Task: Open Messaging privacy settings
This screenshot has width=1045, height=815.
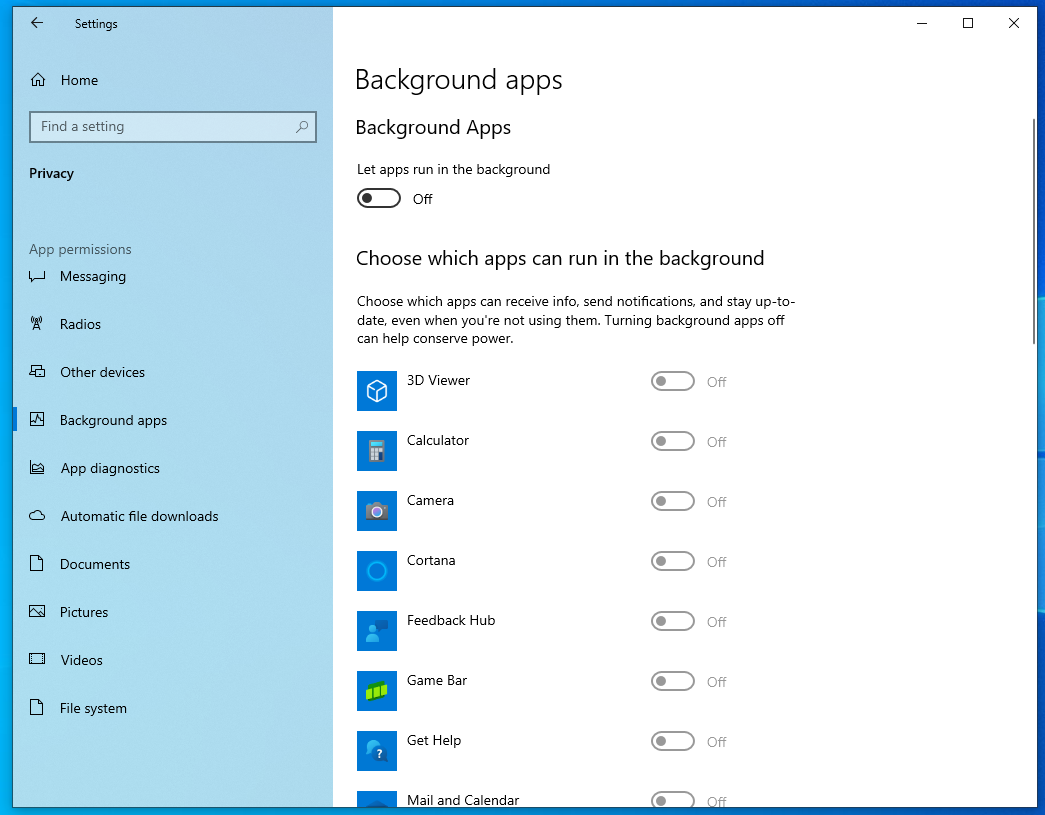Action: [173, 276]
